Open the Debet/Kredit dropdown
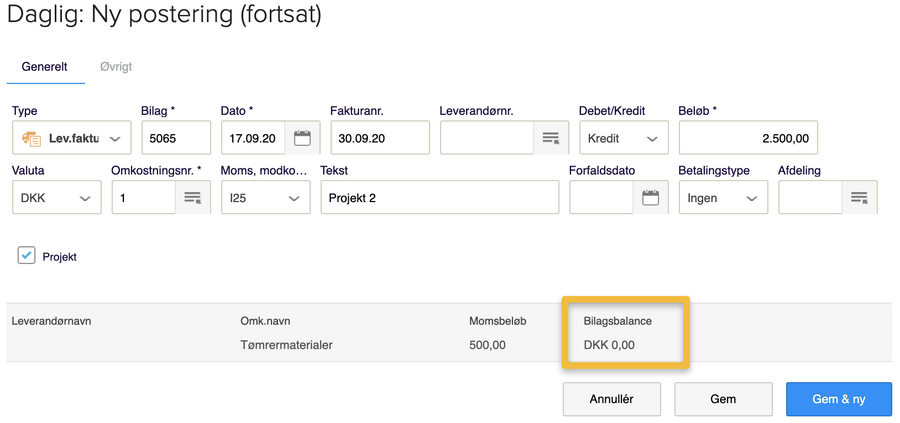The height and width of the screenshot is (423, 900). 624,138
